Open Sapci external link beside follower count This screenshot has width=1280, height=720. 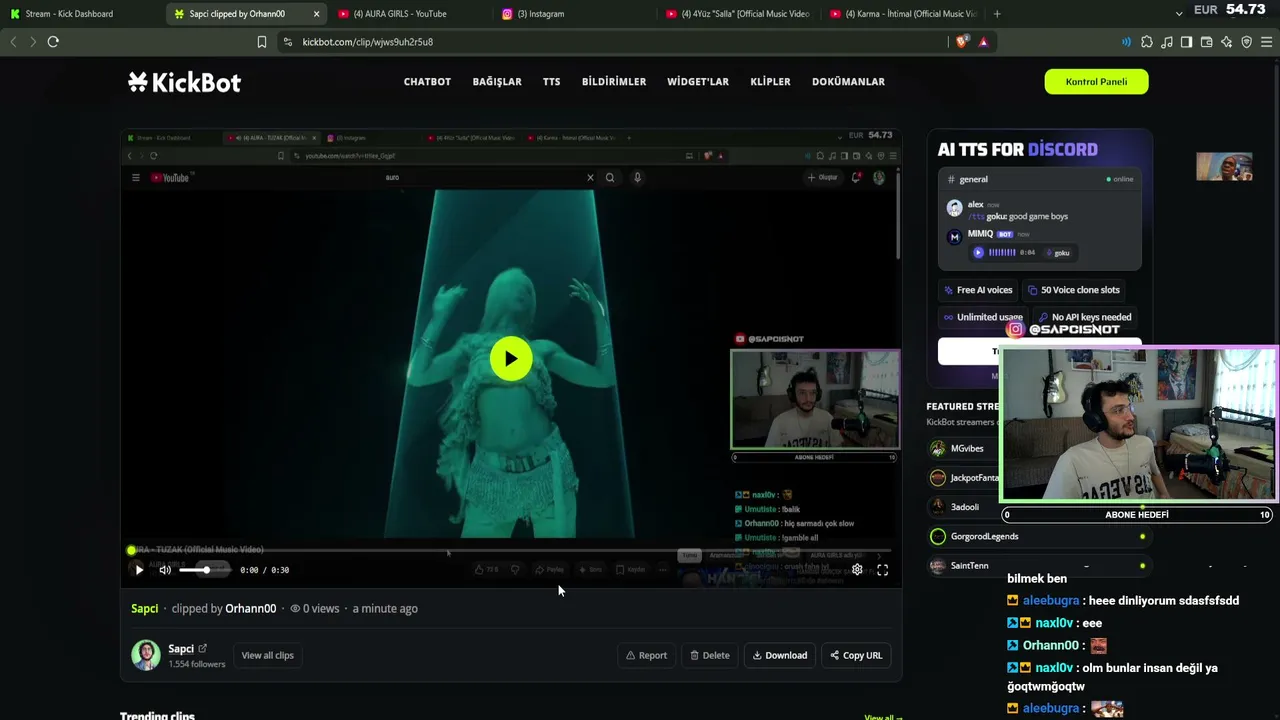(x=202, y=649)
